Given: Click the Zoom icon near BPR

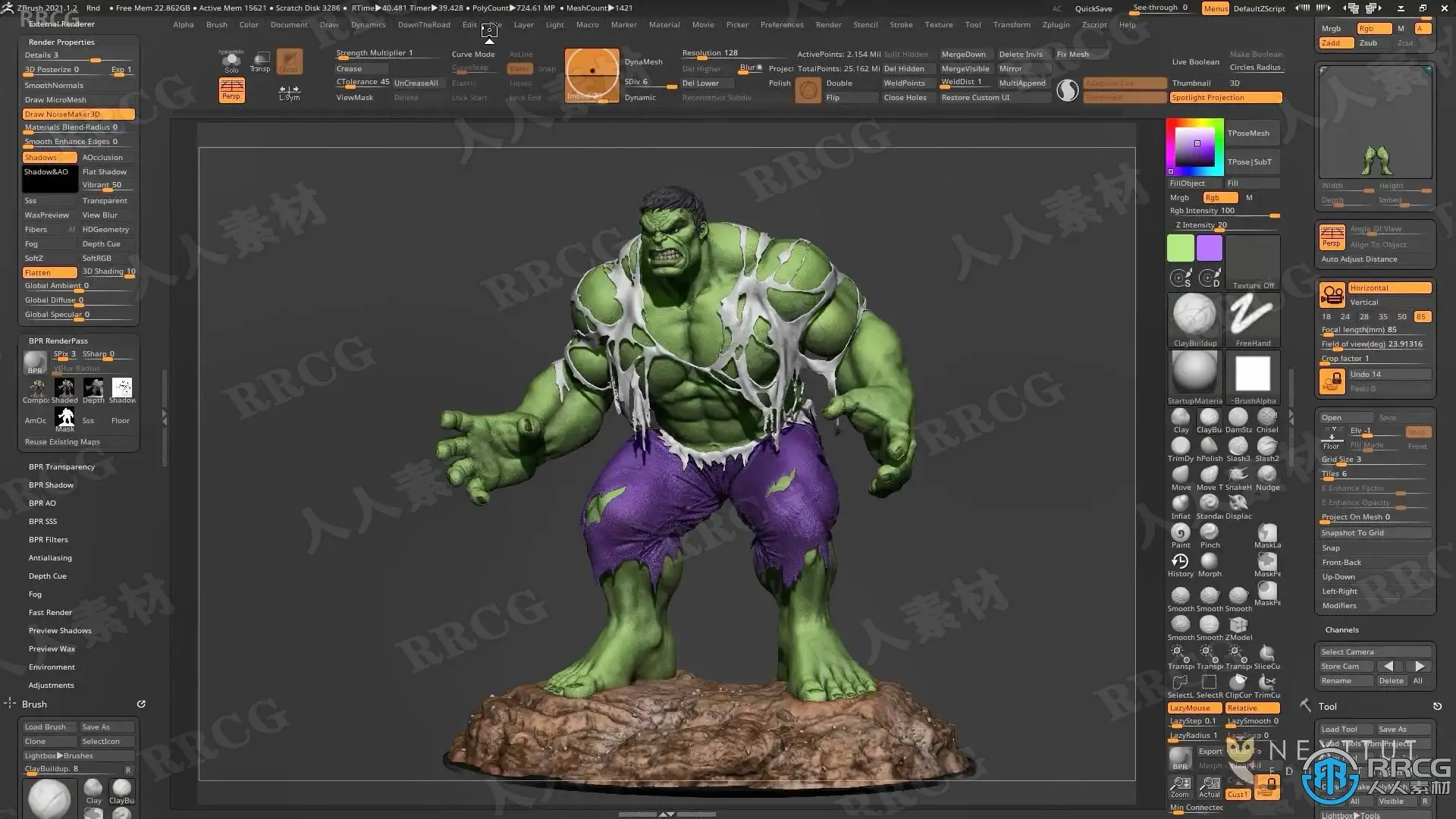Looking at the screenshot, I should 1180,786.
